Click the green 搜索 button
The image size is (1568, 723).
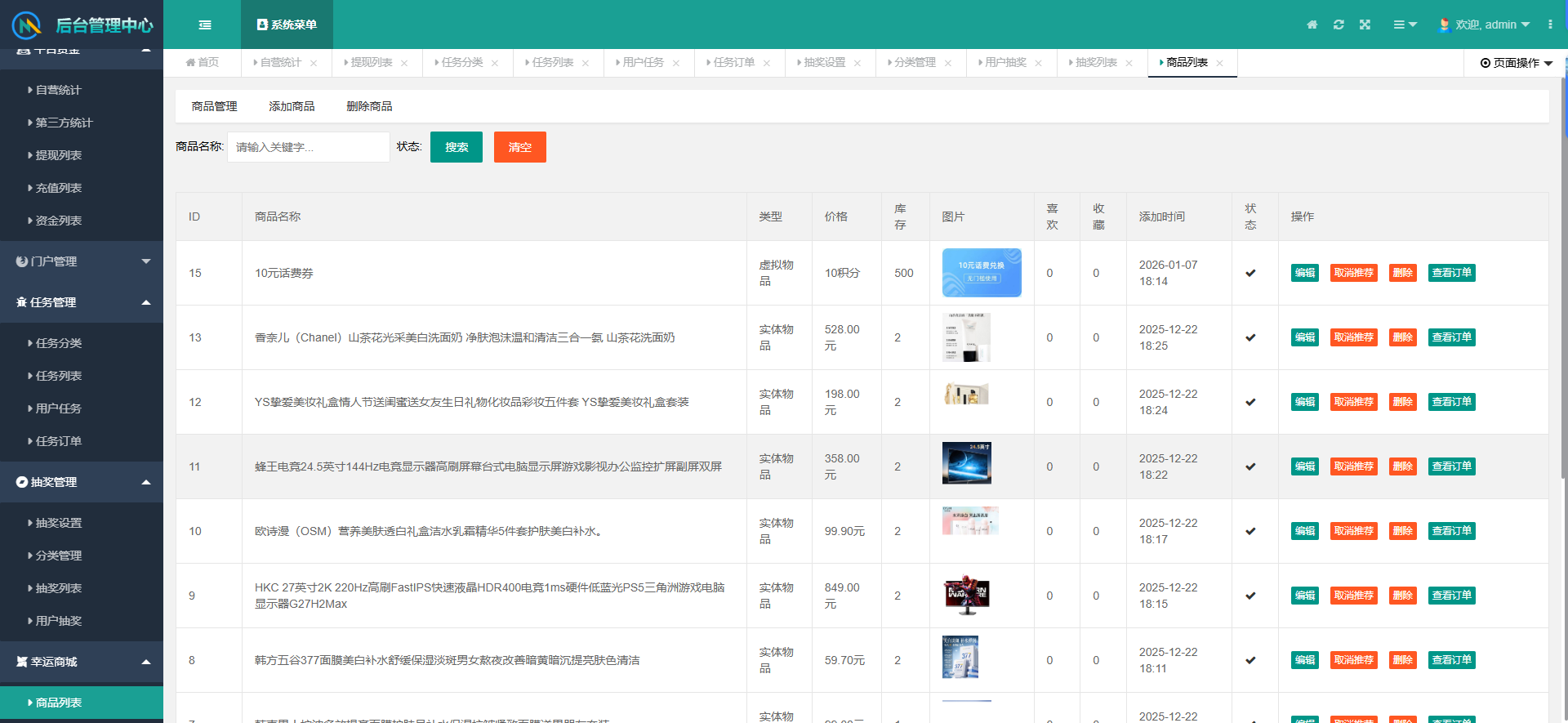457,147
